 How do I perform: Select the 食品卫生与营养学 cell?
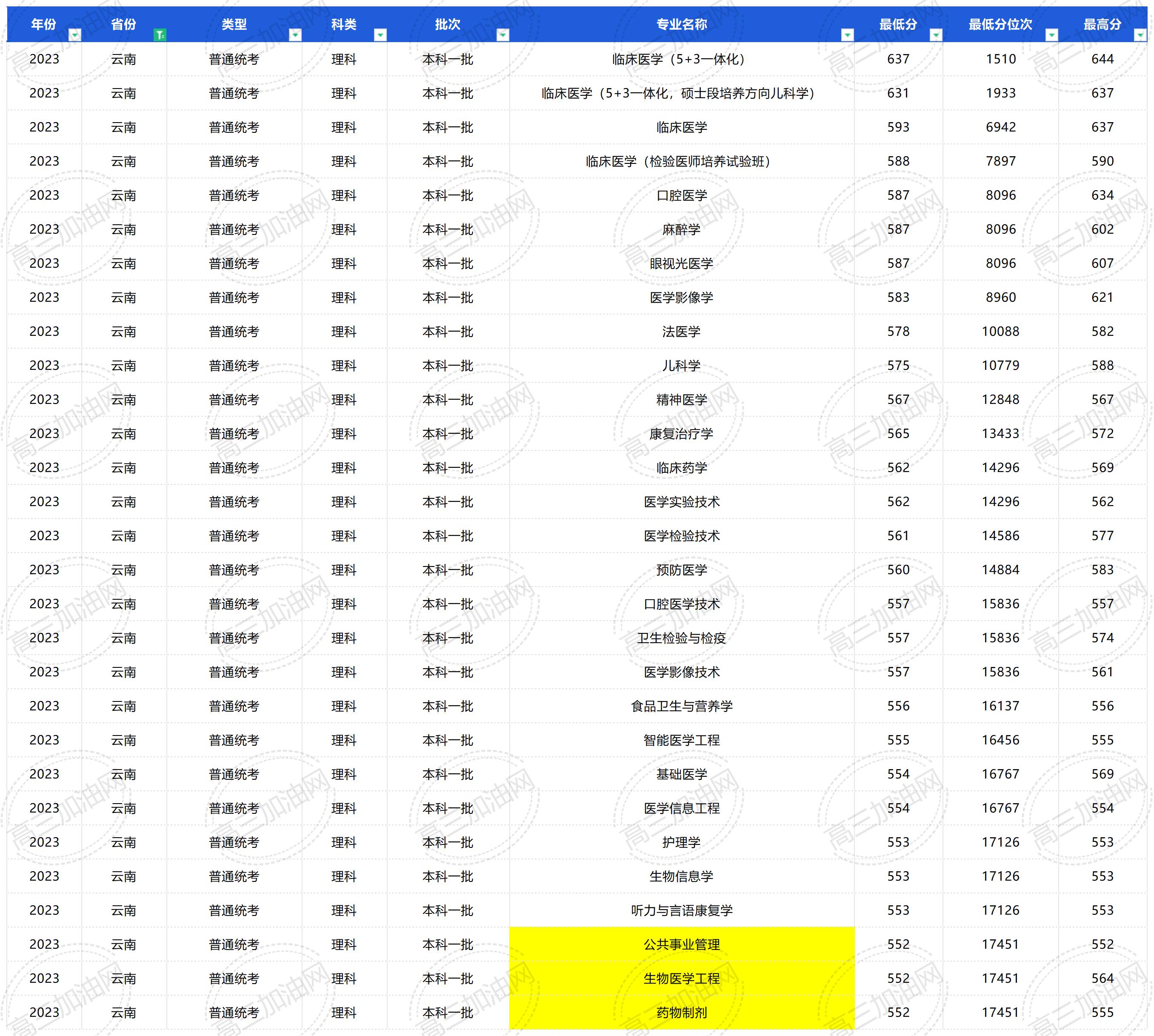pos(682,706)
